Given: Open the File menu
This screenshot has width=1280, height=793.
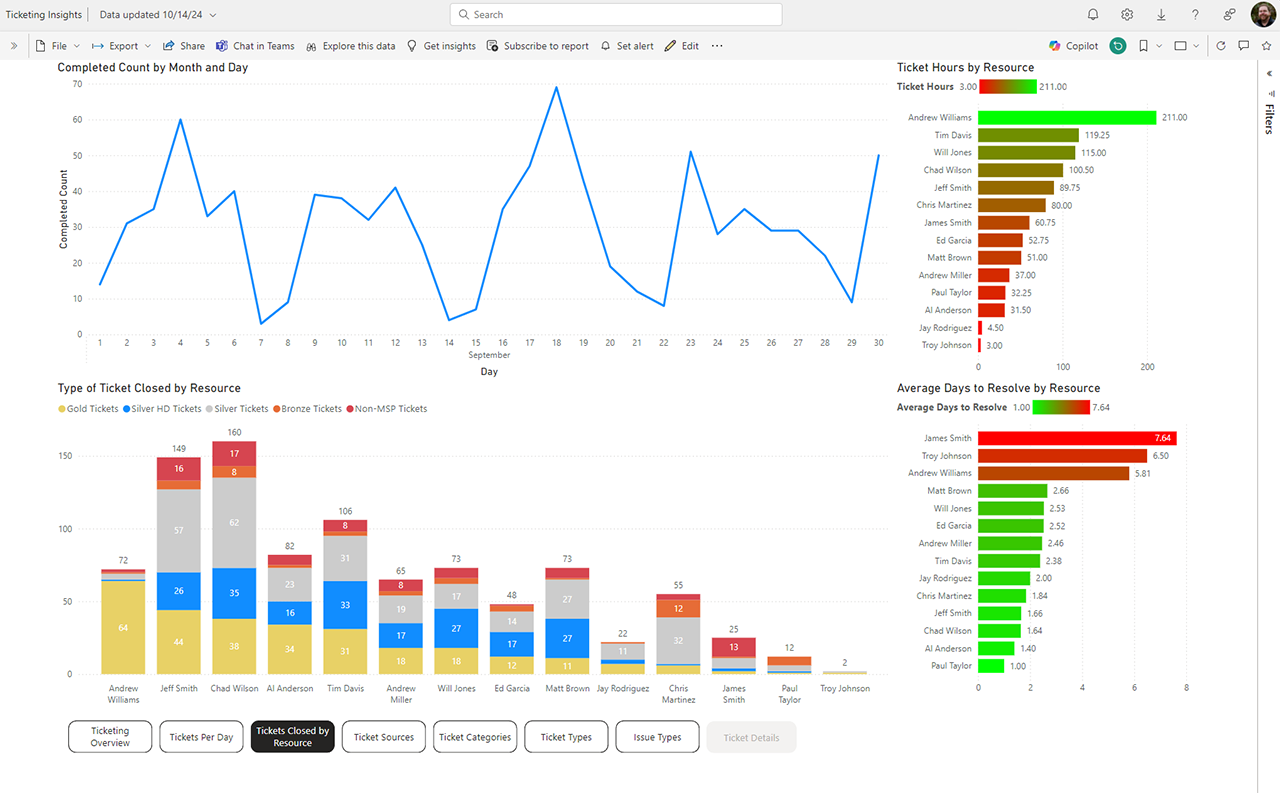Looking at the screenshot, I should tap(58, 46).
